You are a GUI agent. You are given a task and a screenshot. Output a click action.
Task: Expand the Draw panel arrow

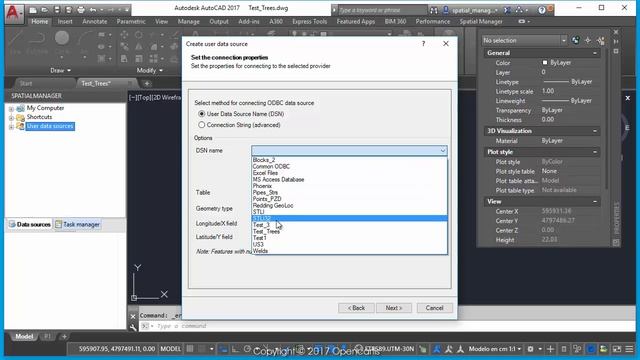point(69,71)
